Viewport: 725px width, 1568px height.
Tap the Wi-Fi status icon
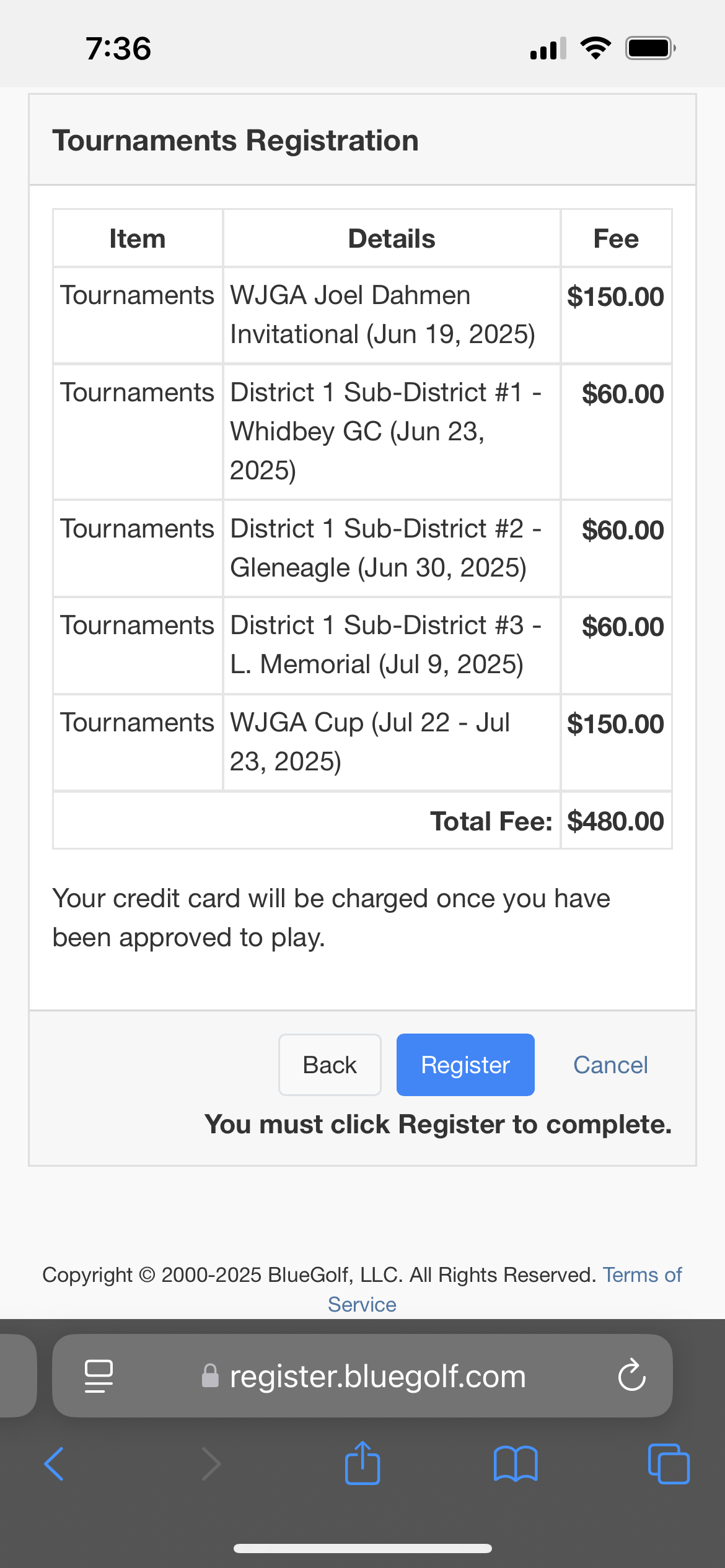pos(595,48)
